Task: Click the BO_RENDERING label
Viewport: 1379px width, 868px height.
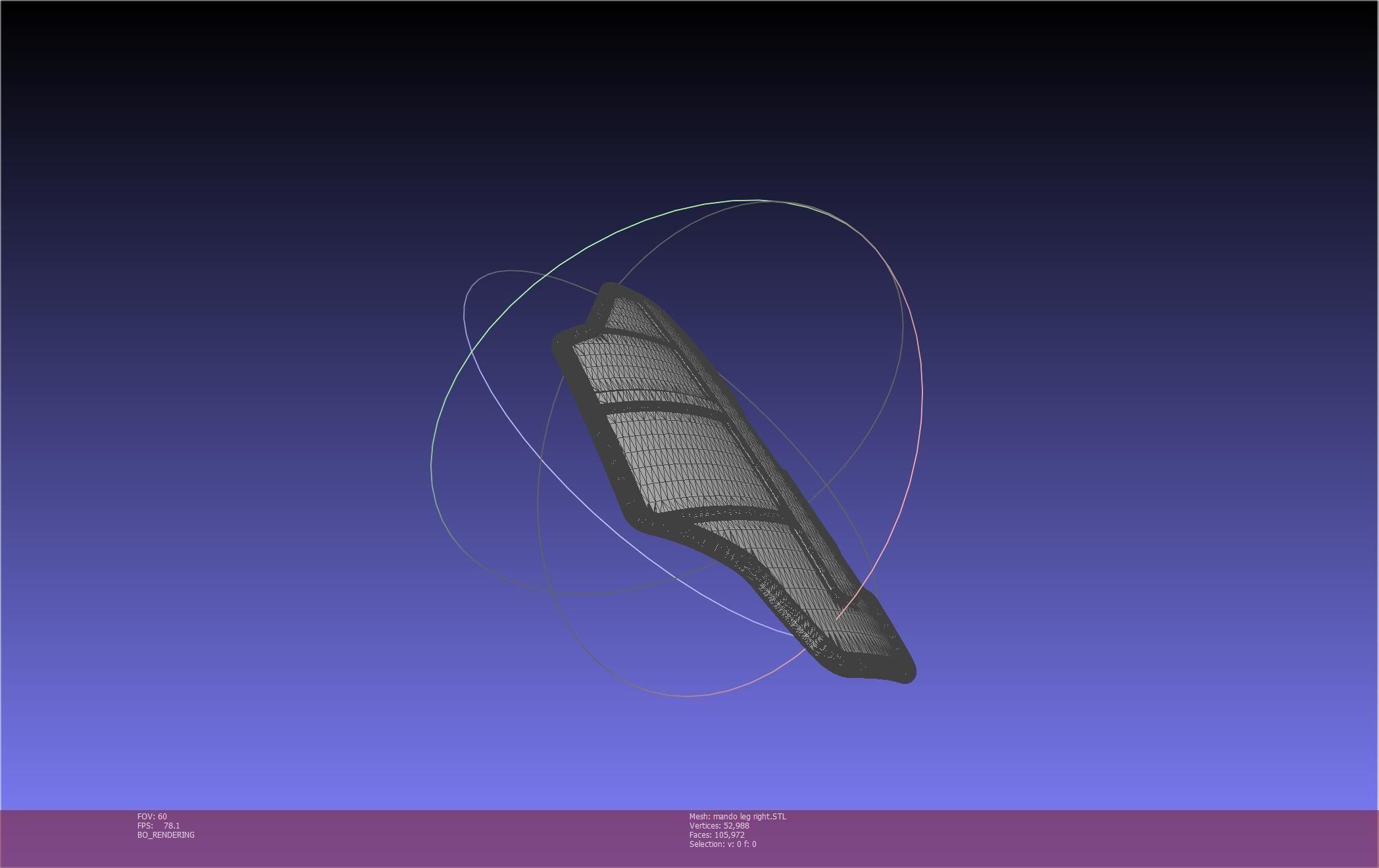Action: (166, 834)
